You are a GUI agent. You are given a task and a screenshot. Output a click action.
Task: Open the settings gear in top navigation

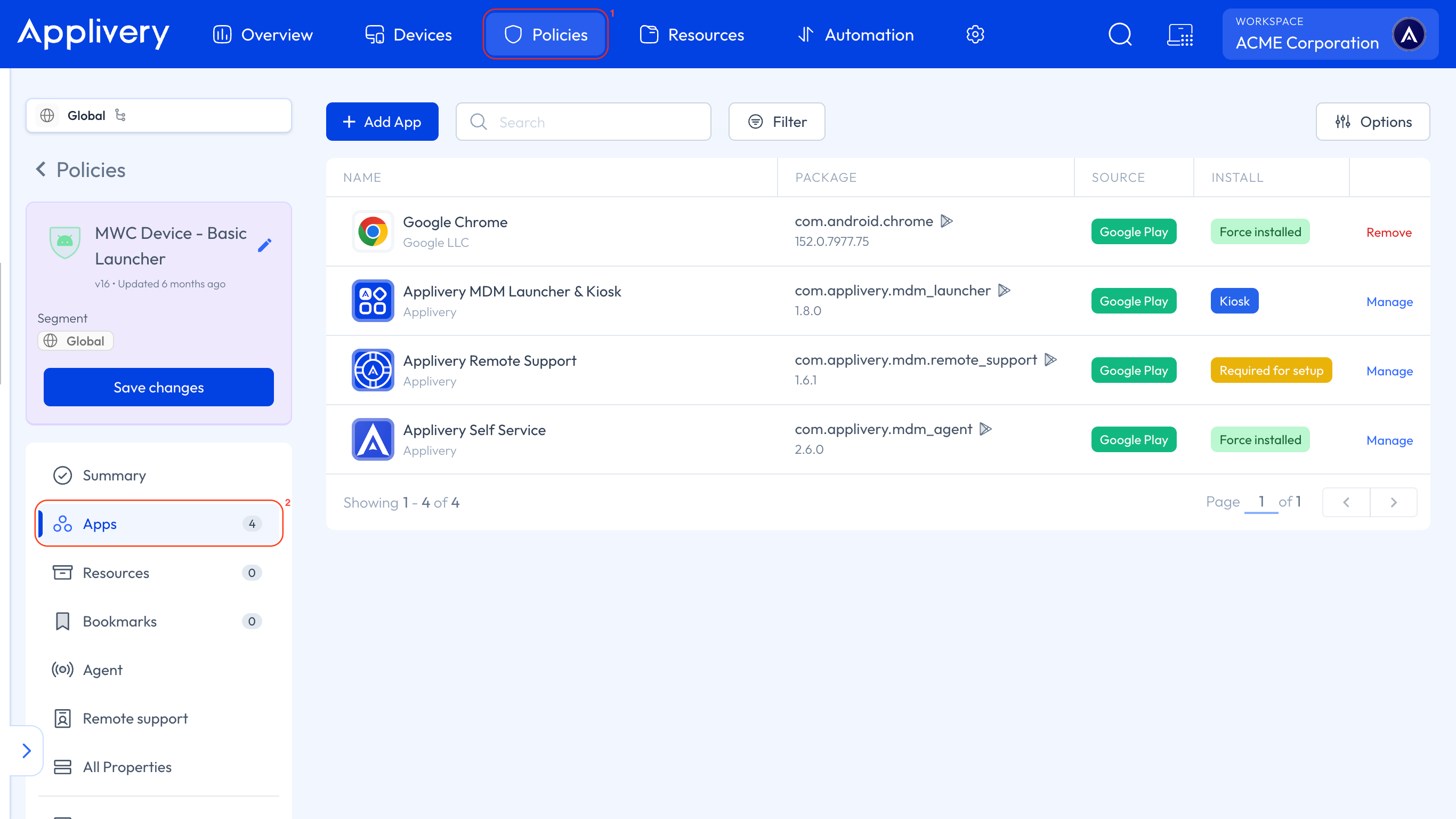pos(975,35)
